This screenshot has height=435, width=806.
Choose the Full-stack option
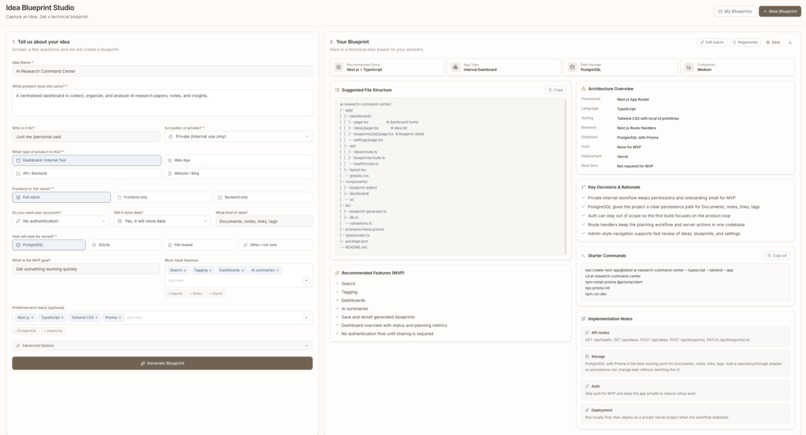62,197
